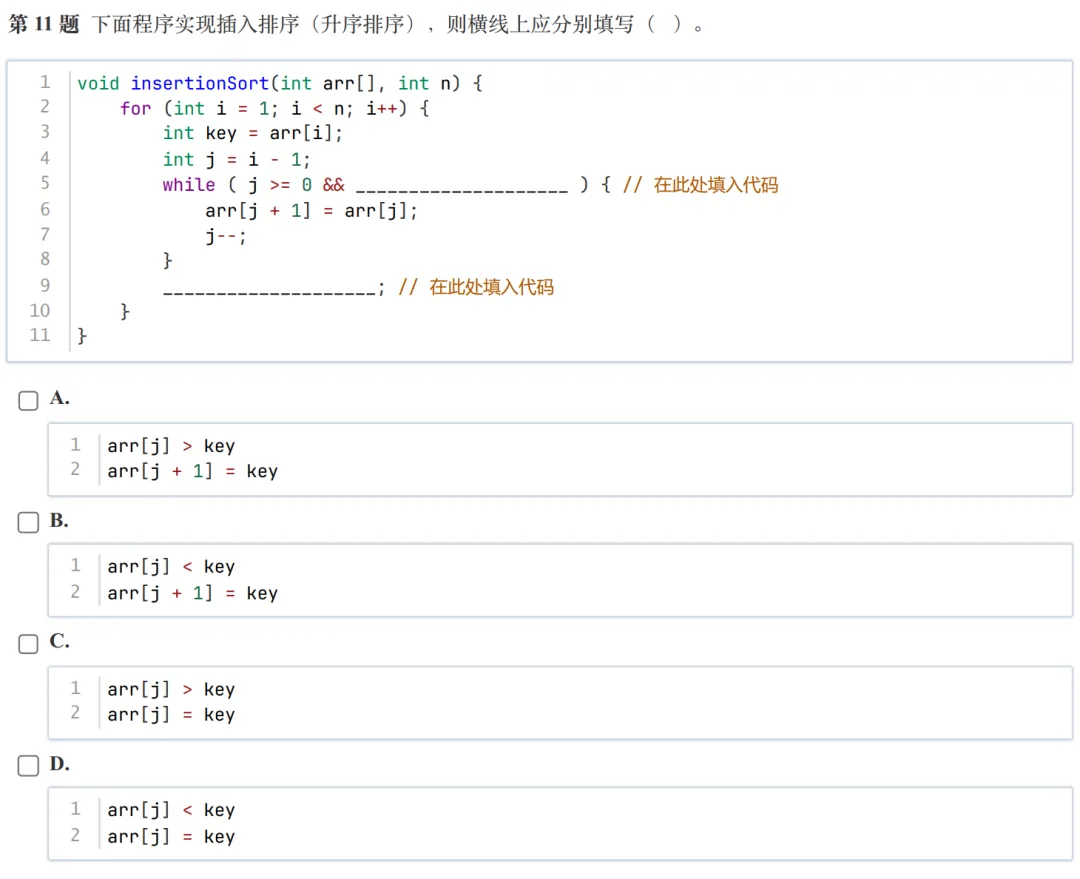The width and height of the screenshot is (1080, 879).
Task: Check the checkbox for option C
Action: (28, 644)
